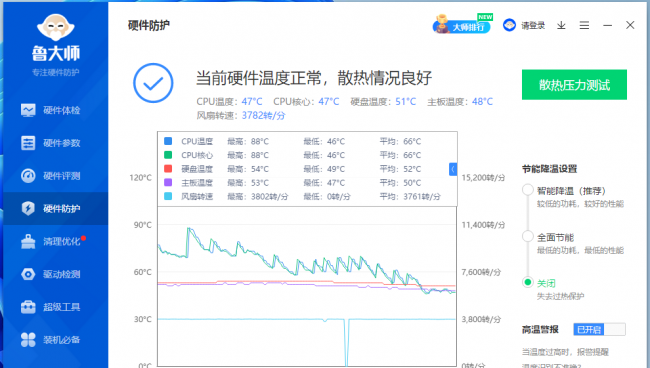Click the temperature-normal checkmark circle icon
Screen dimensions: 650x368
[153, 83]
